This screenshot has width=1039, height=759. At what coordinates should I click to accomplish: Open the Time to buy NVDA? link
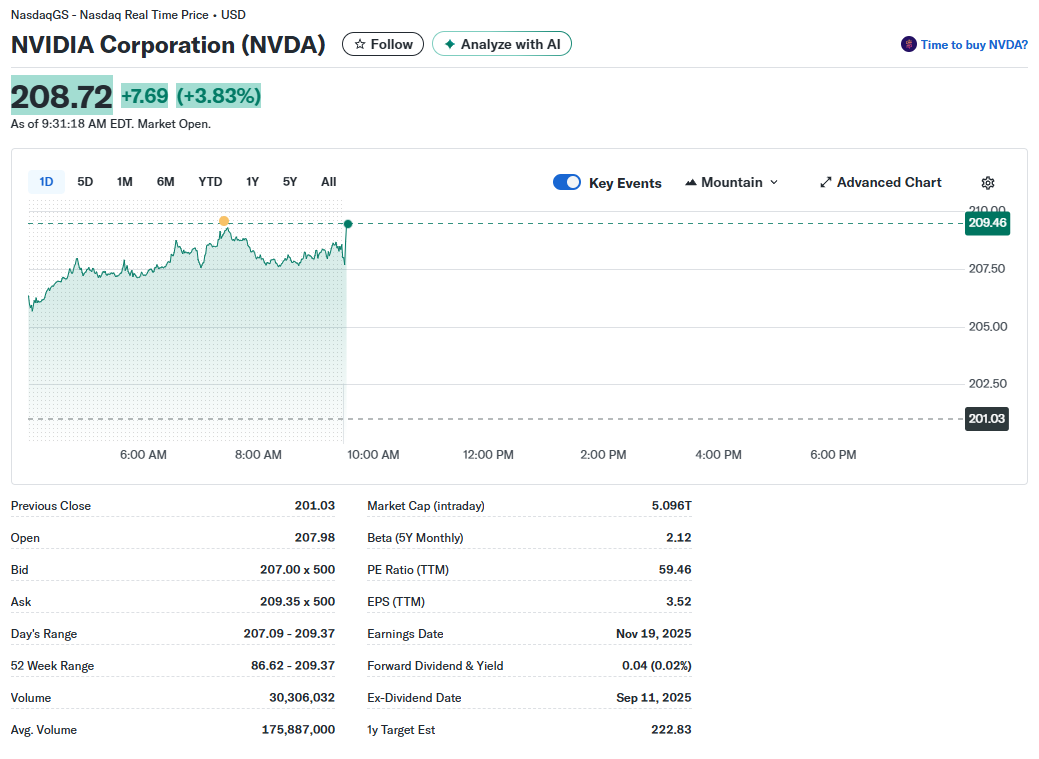coord(973,45)
